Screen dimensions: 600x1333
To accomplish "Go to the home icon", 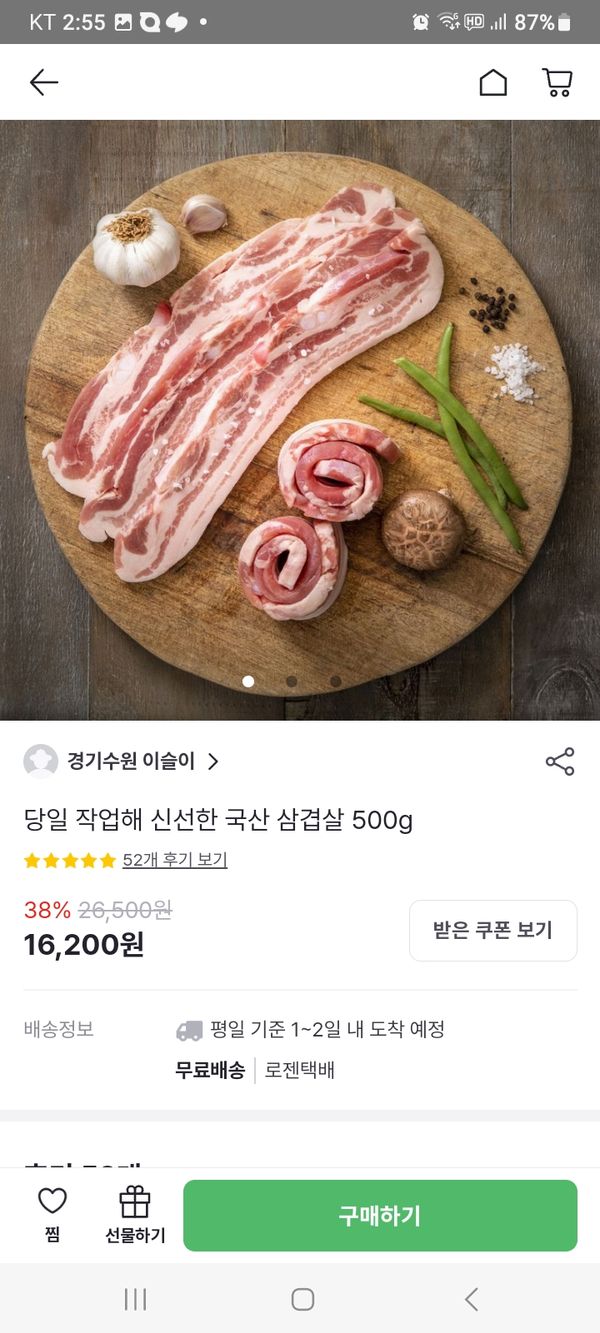I will [x=493, y=82].
